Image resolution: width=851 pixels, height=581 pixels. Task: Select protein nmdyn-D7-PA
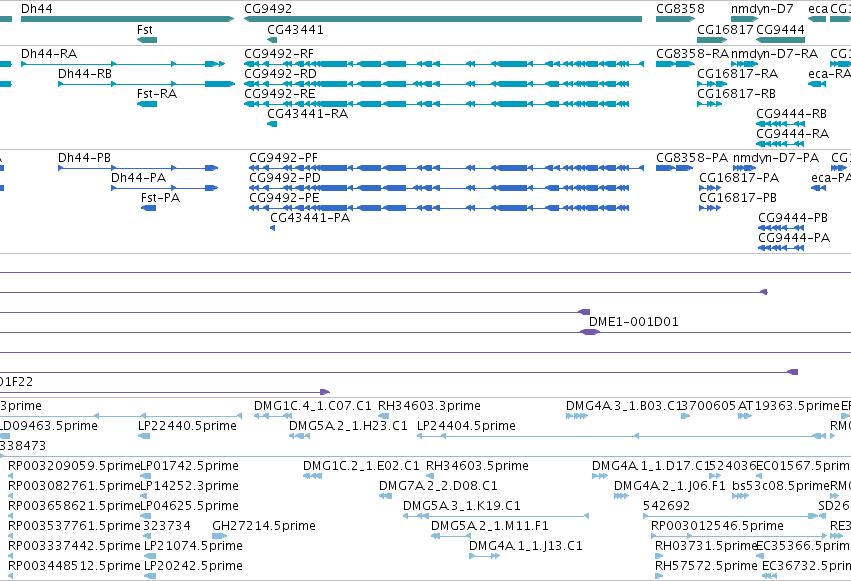744,168
